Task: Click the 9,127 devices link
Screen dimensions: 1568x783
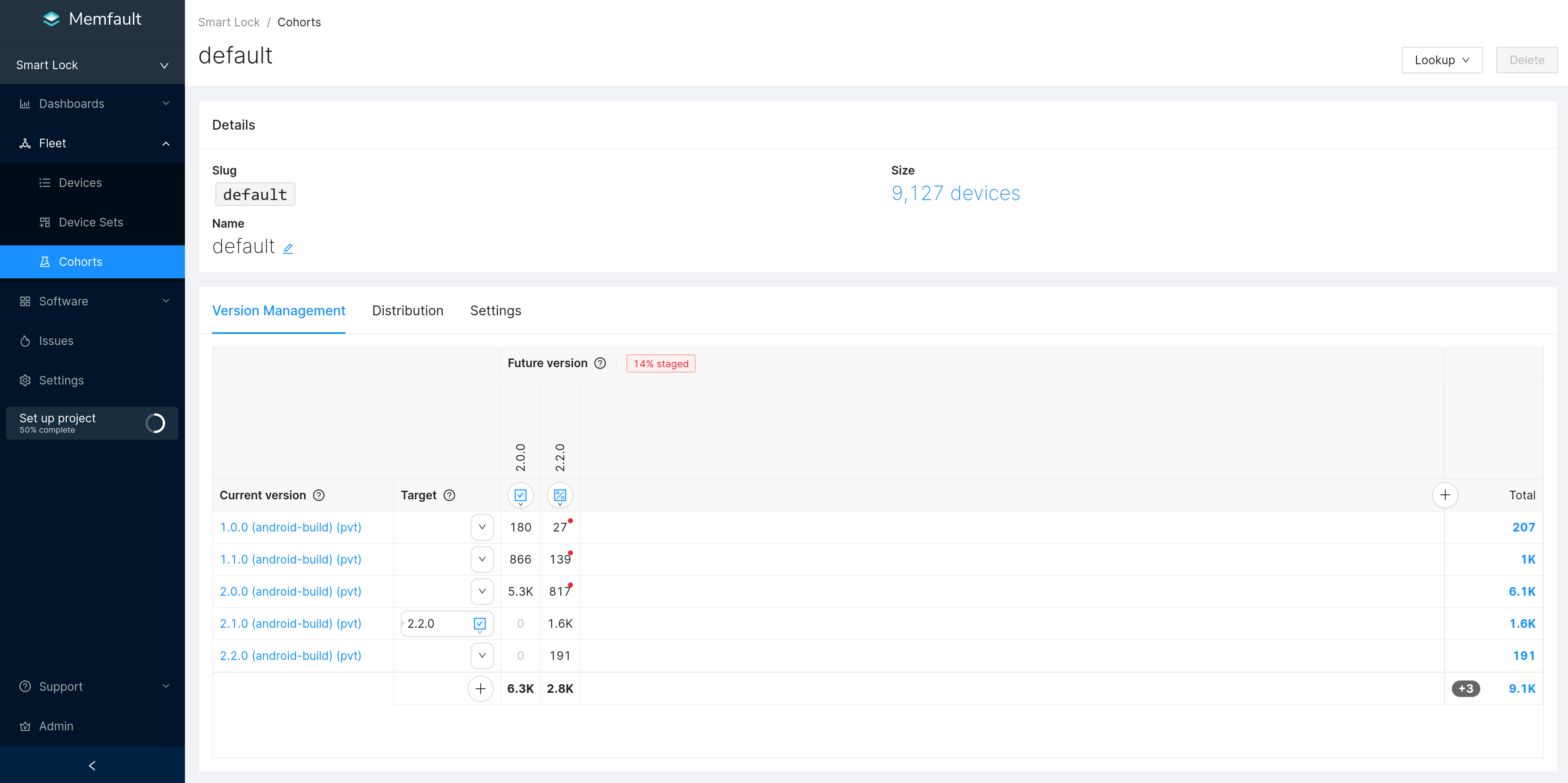Action: (x=955, y=193)
